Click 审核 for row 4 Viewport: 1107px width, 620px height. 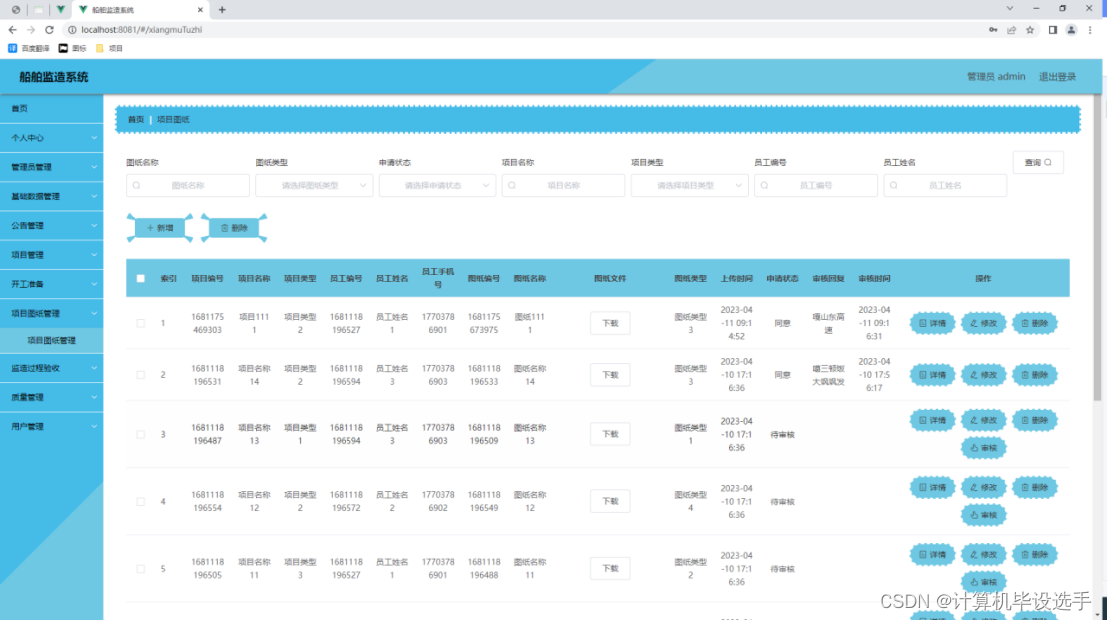[983, 515]
